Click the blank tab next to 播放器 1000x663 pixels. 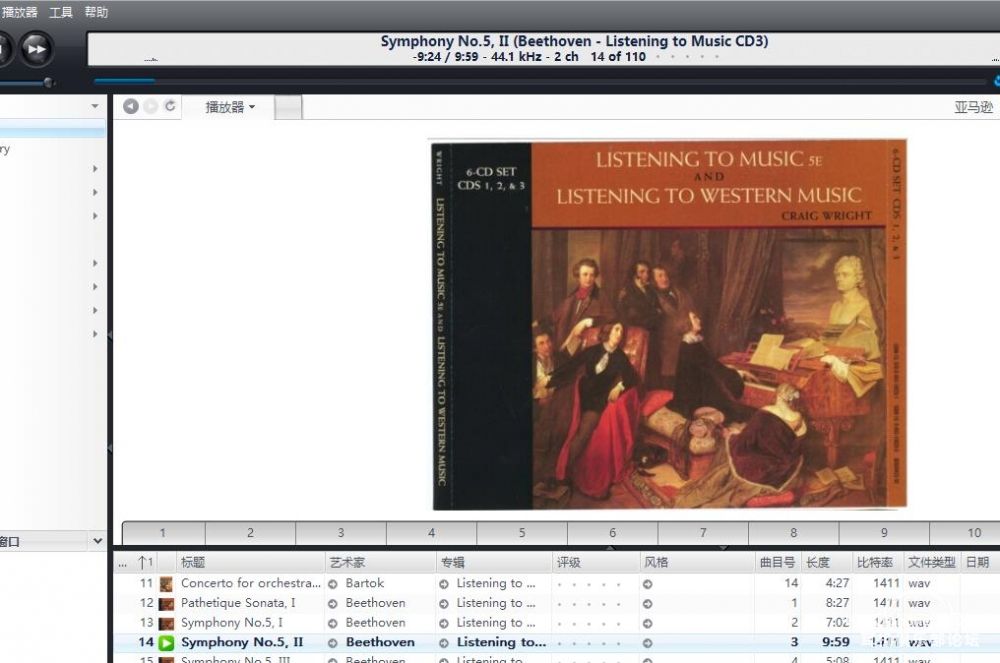coord(288,107)
